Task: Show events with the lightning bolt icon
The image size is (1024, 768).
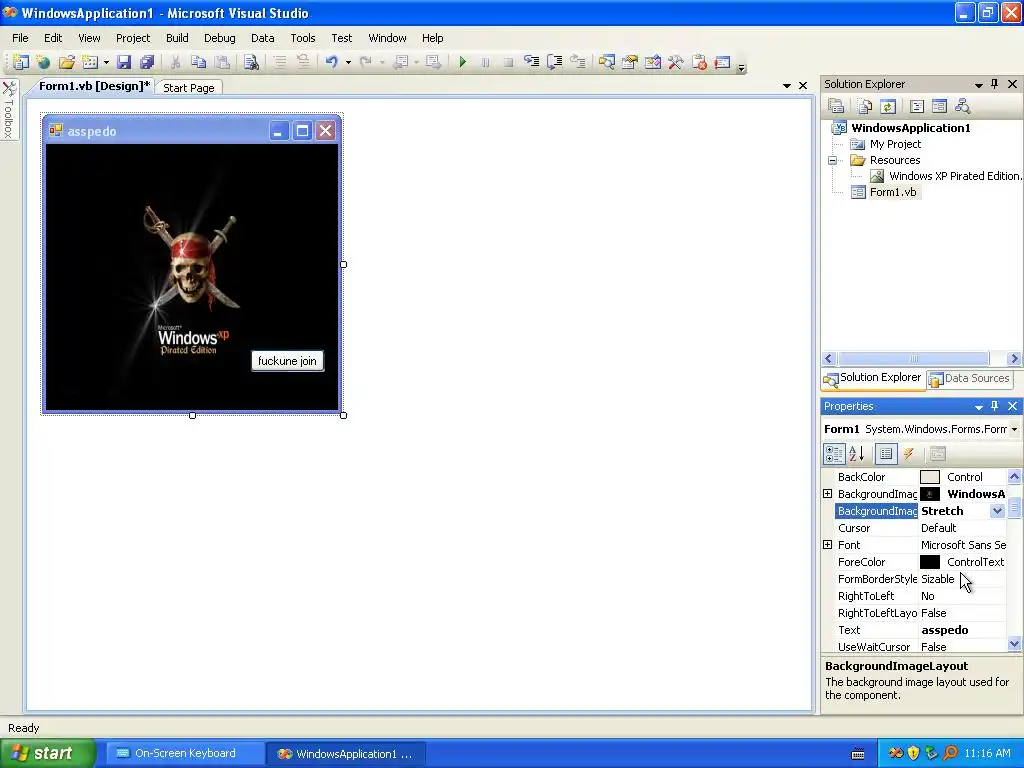Action: coord(909,454)
